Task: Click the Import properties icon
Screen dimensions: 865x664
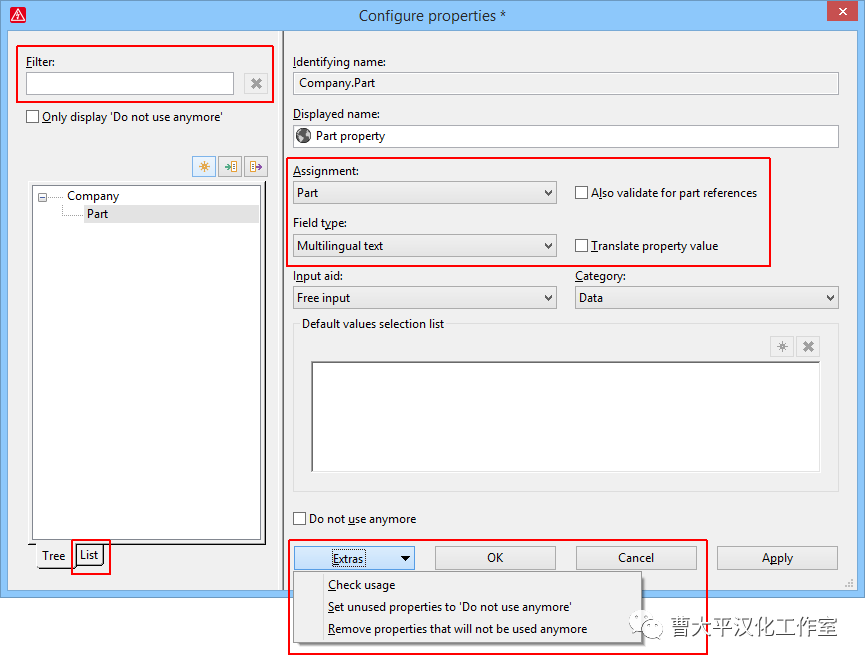Action: (230, 167)
